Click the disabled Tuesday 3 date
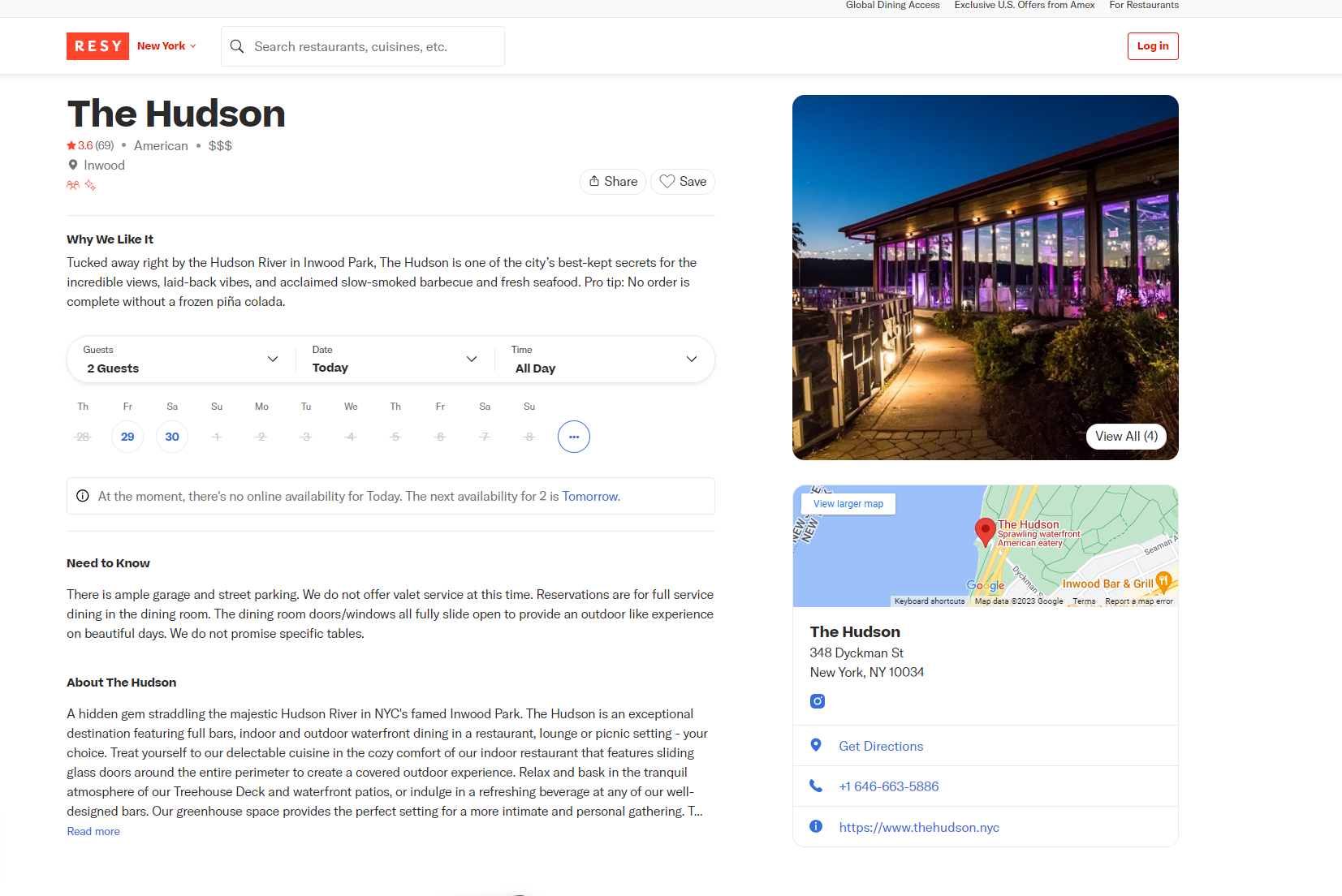 click(306, 437)
